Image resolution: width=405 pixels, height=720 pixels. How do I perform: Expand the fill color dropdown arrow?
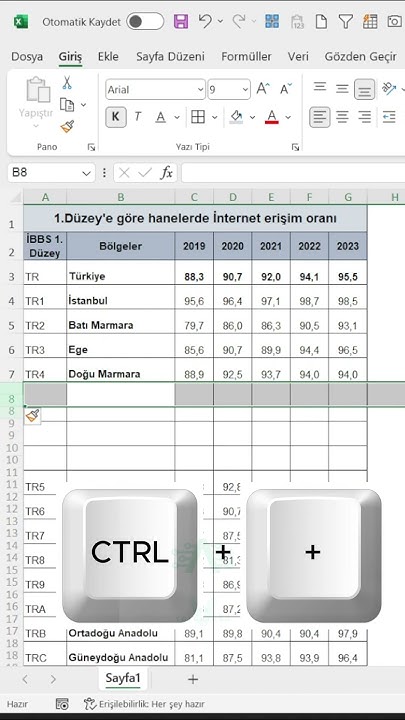tap(252, 118)
